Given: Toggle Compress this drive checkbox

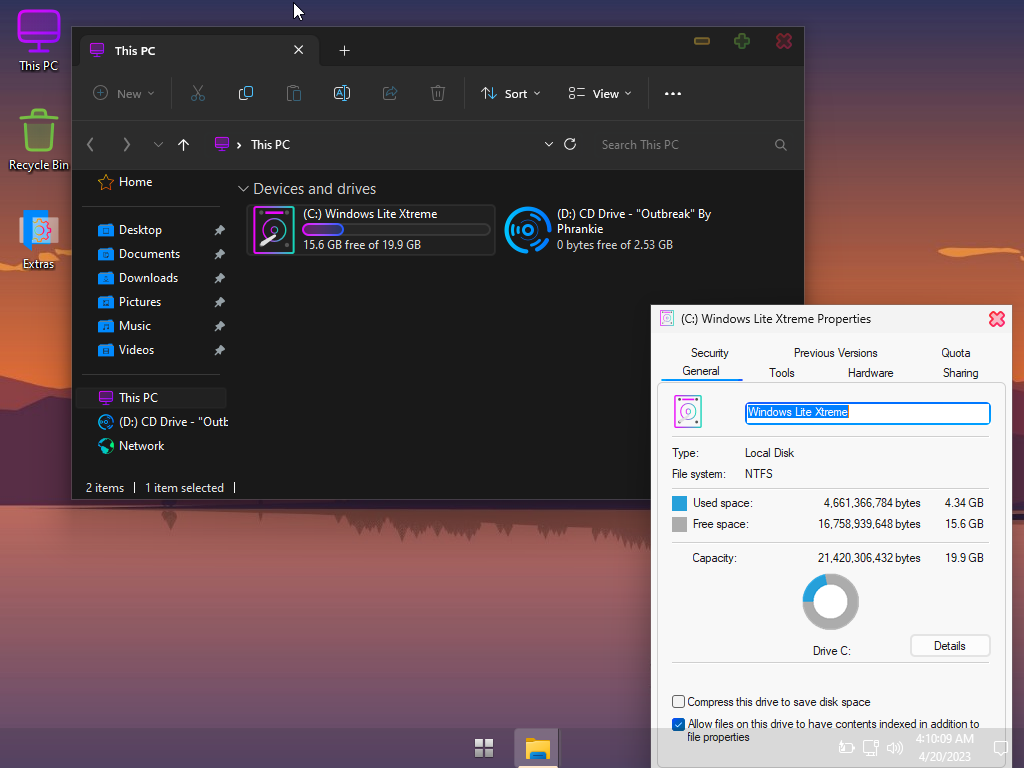Looking at the screenshot, I should [x=679, y=701].
